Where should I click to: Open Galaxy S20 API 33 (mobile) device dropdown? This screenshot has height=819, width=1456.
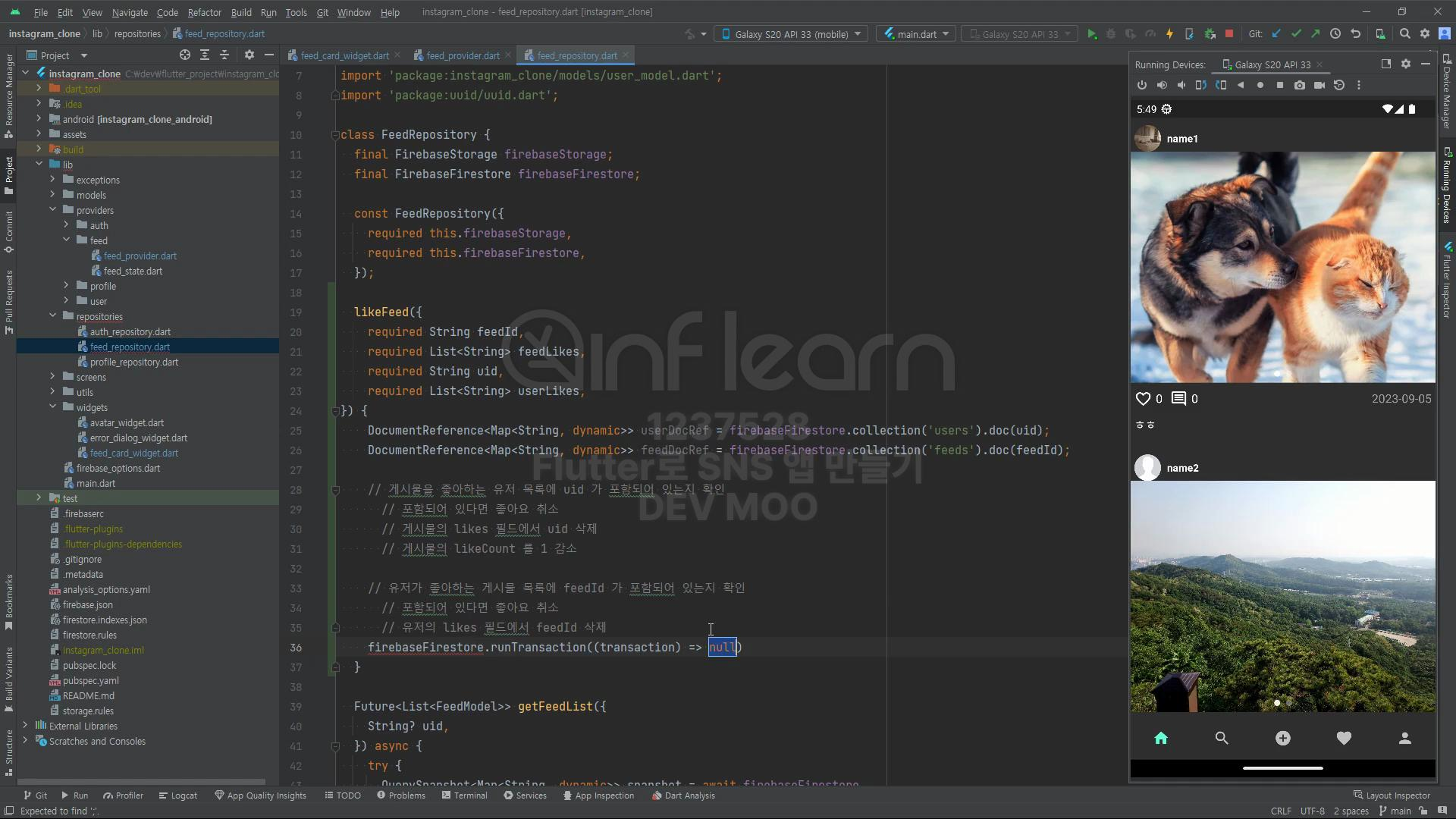point(791,34)
